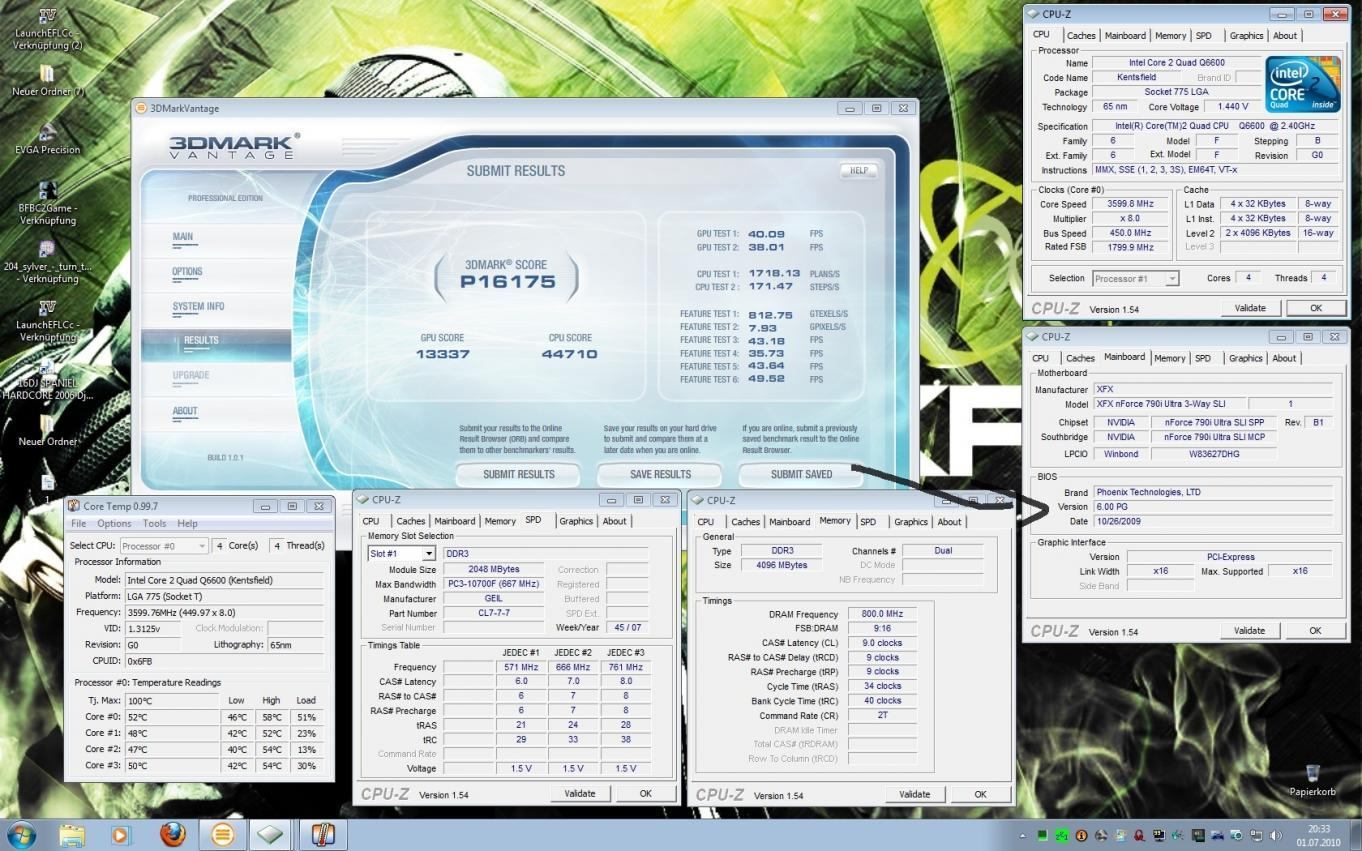
Task: Open the File menu in Core Temp
Action: pos(79,523)
